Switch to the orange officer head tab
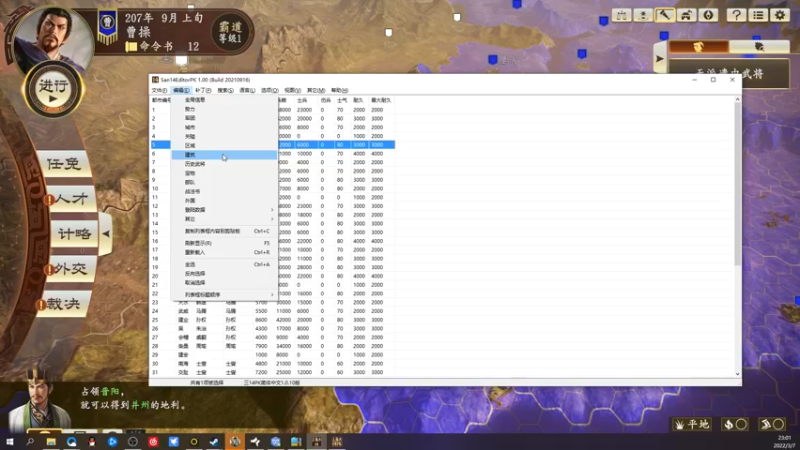800x450 pixels. [698, 47]
